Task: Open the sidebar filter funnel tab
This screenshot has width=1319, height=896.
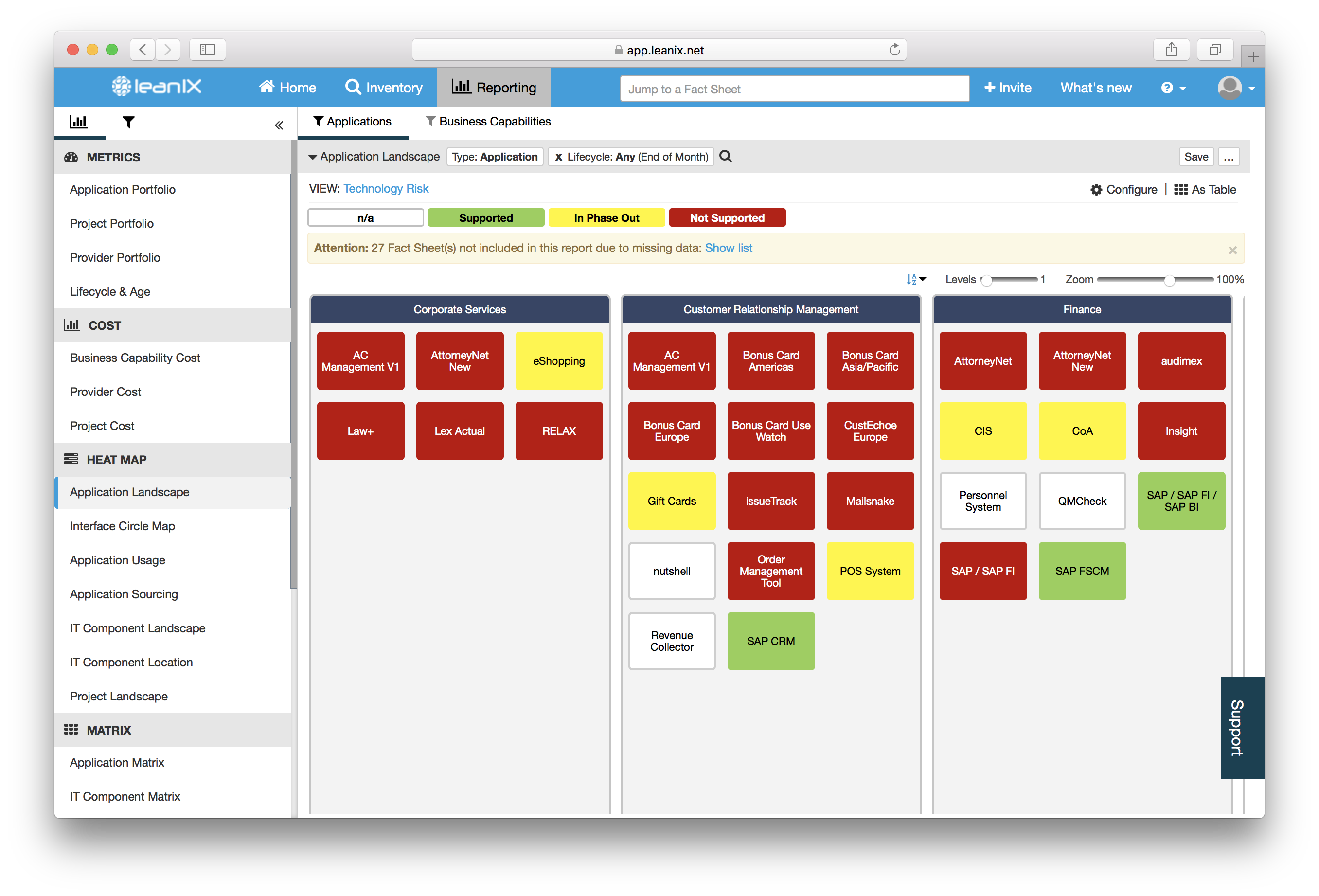Action: click(129, 122)
